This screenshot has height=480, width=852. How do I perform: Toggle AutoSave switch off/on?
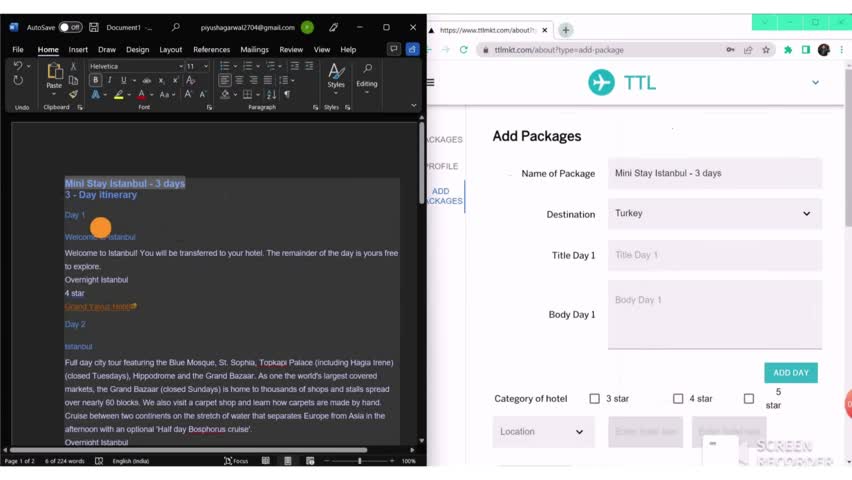(71, 27)
